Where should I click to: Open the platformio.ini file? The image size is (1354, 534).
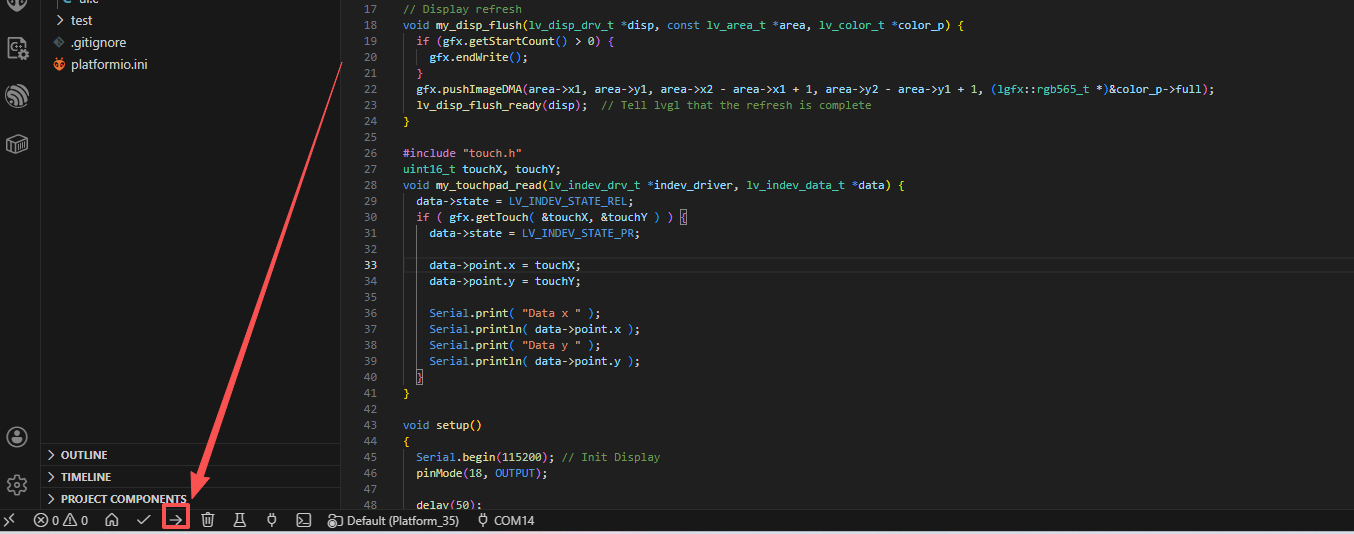pyautogui.click(x=109, y=64)
